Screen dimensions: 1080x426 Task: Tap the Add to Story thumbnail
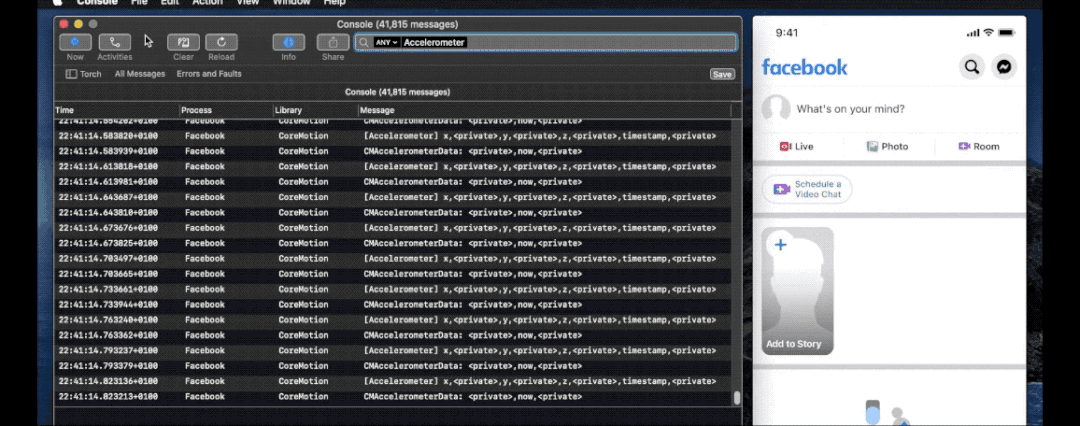[798, 291]
